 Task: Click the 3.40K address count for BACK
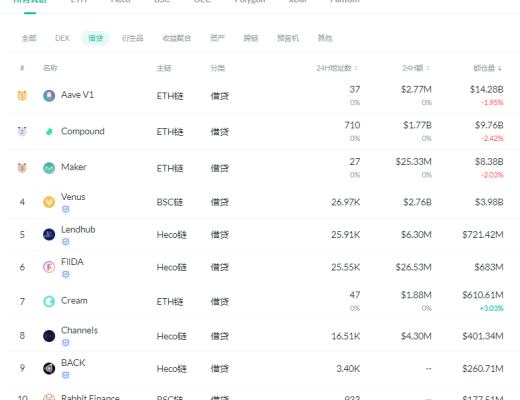click(348, 369)
